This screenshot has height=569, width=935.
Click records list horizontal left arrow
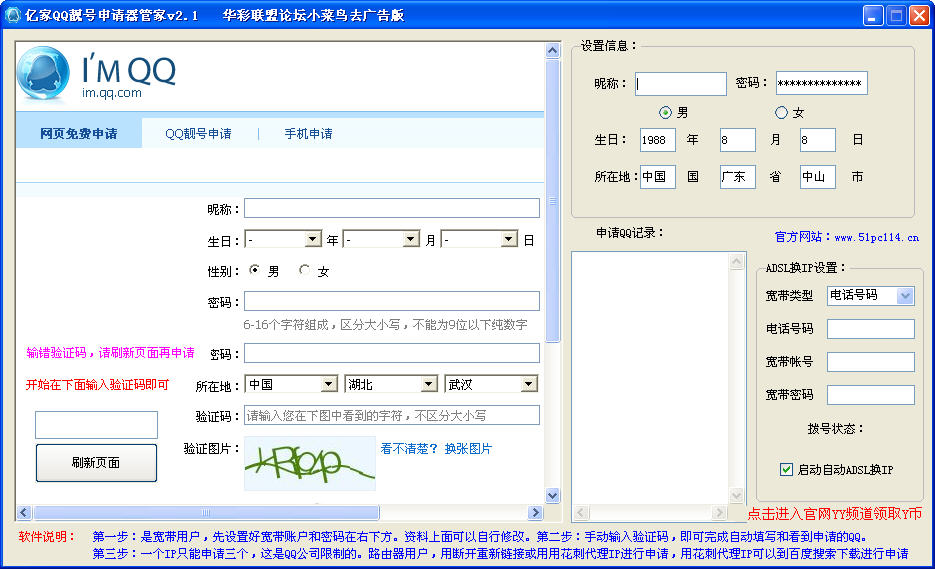(x=581, y=512)
